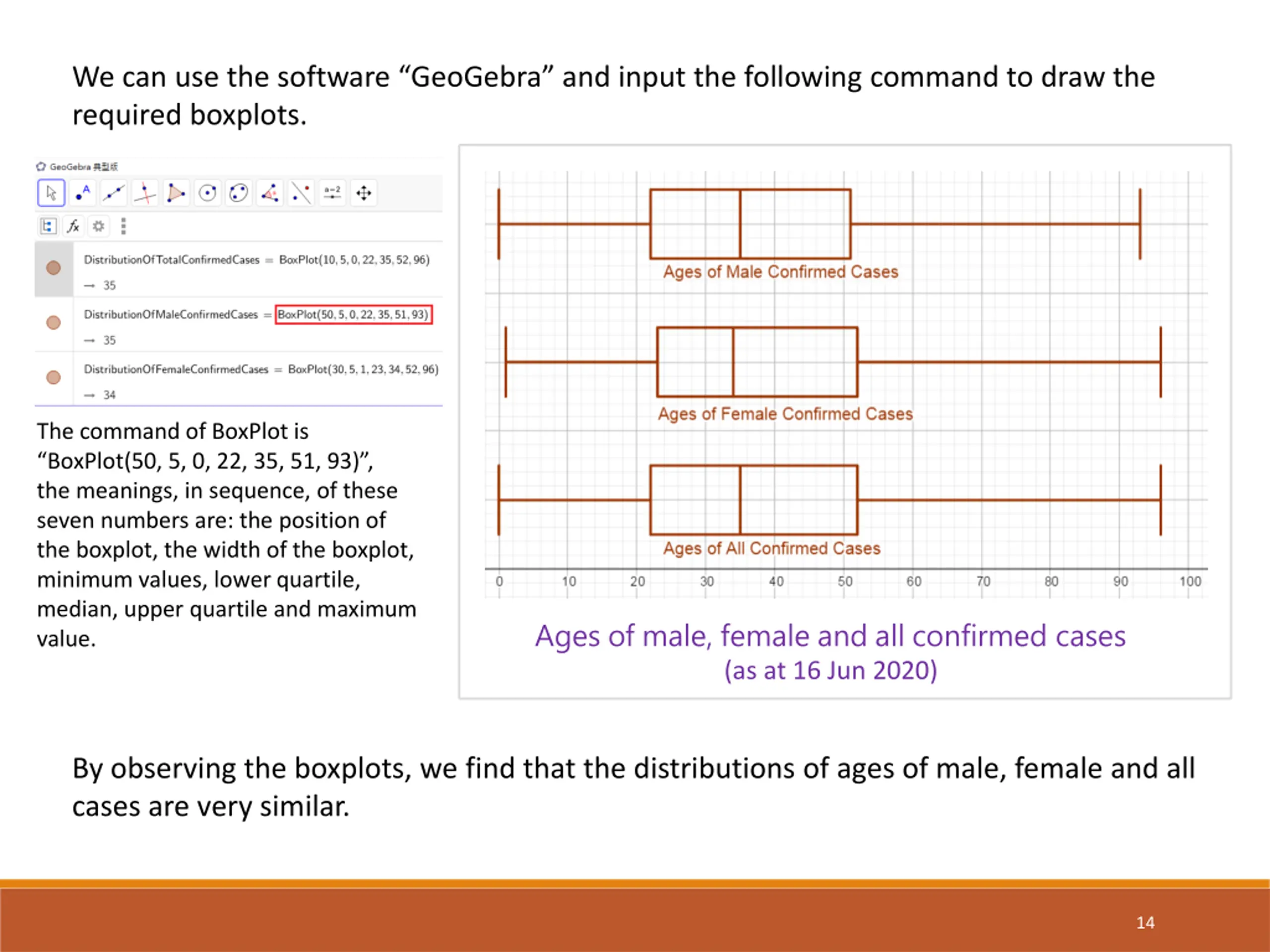
Task: Select the Line tool
Action: [x=114, y=193]
